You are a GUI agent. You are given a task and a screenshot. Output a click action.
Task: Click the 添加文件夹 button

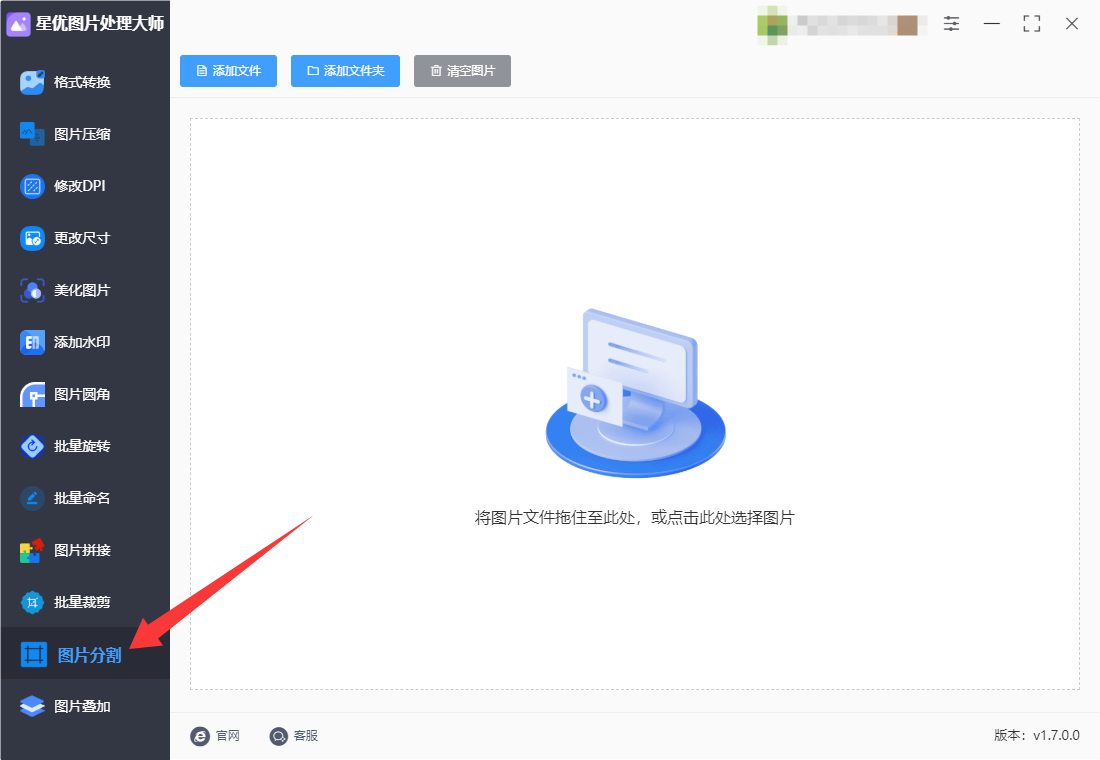345,71
